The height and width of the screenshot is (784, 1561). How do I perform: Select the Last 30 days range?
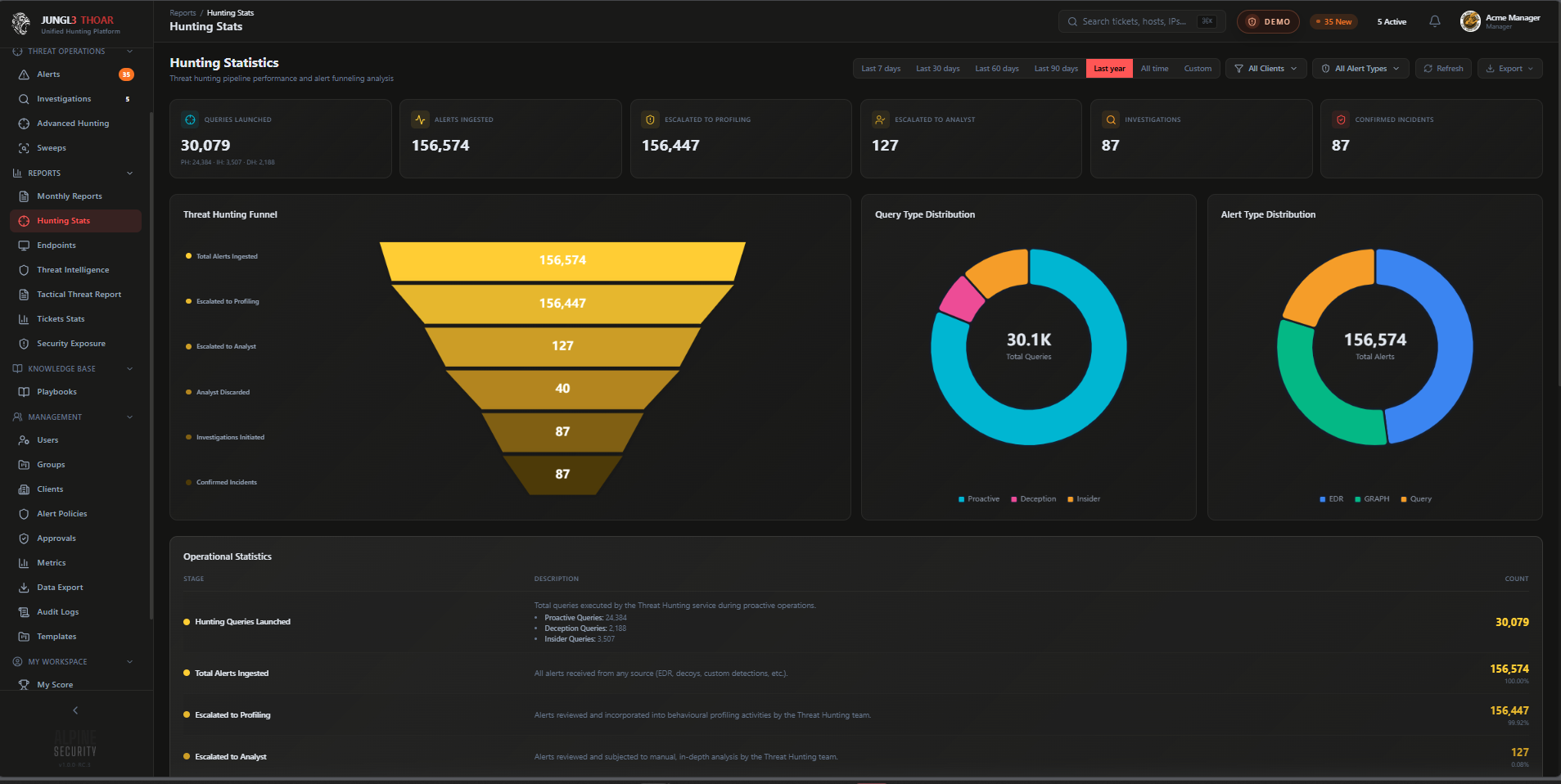[937, 69]
